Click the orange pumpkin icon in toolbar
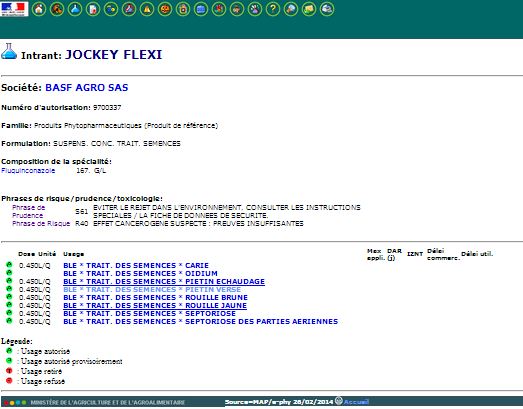The height and width of the screenshot is (409, 523). point(165,9)
